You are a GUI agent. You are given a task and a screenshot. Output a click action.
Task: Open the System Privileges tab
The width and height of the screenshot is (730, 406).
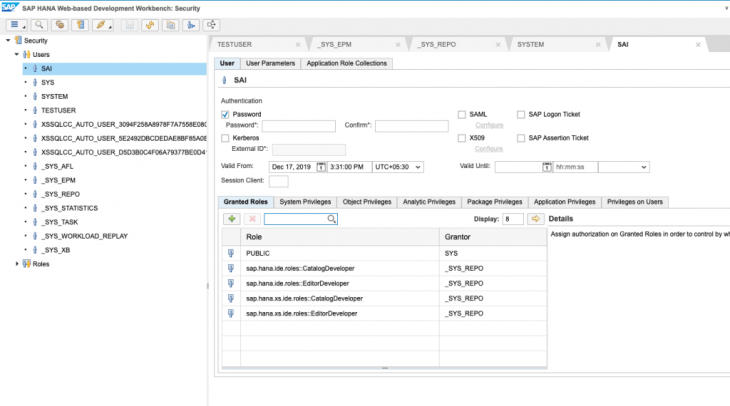tap(305, 202)
